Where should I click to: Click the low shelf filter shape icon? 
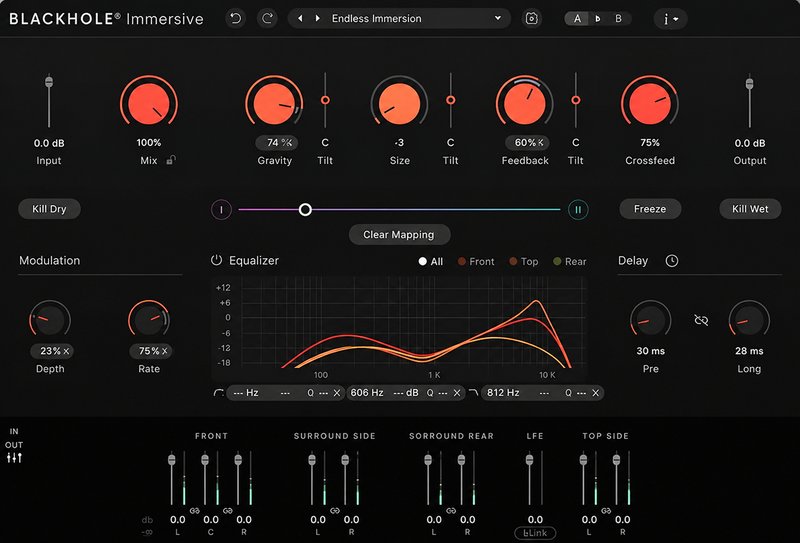(218, 392)
